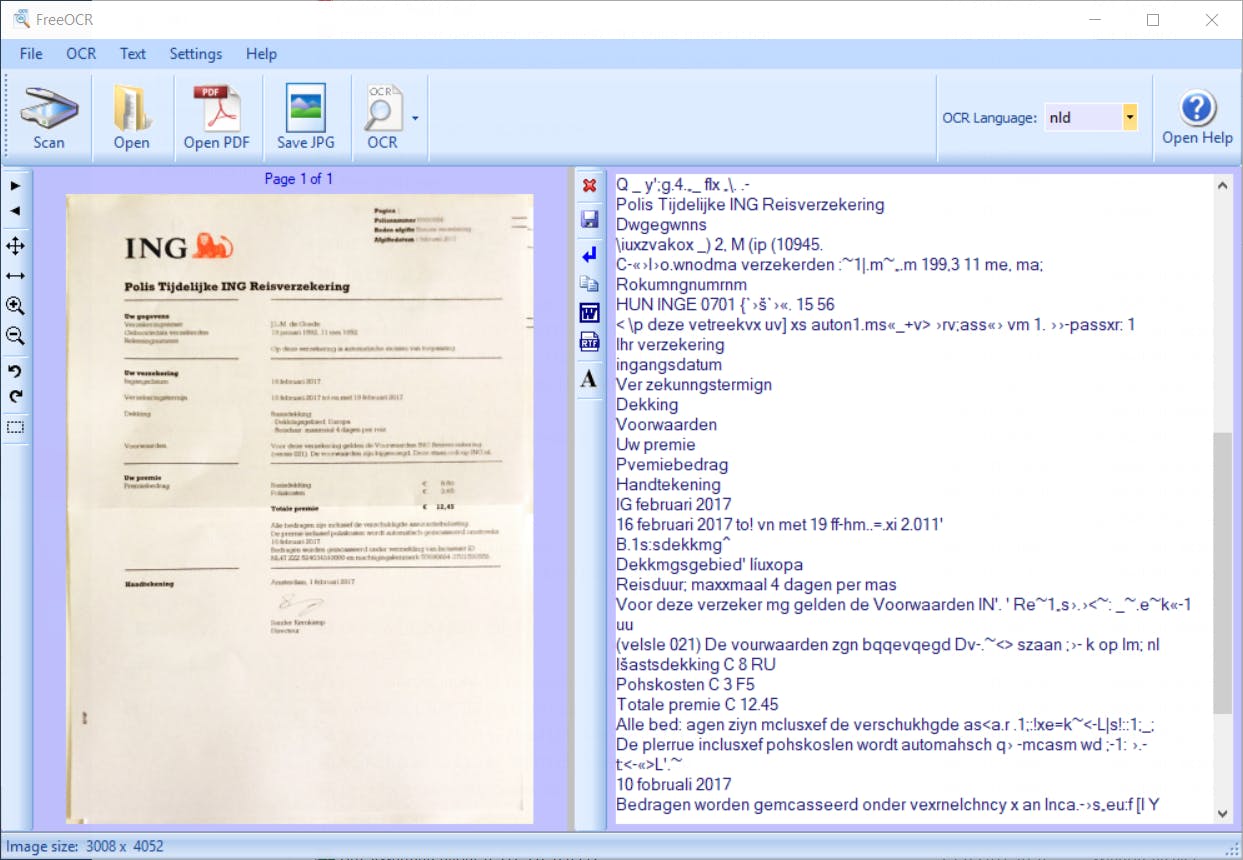Screen dimensions: 1243x860
Task: Click the "10 fobruali 2017" text line
Action: (673, 784)
